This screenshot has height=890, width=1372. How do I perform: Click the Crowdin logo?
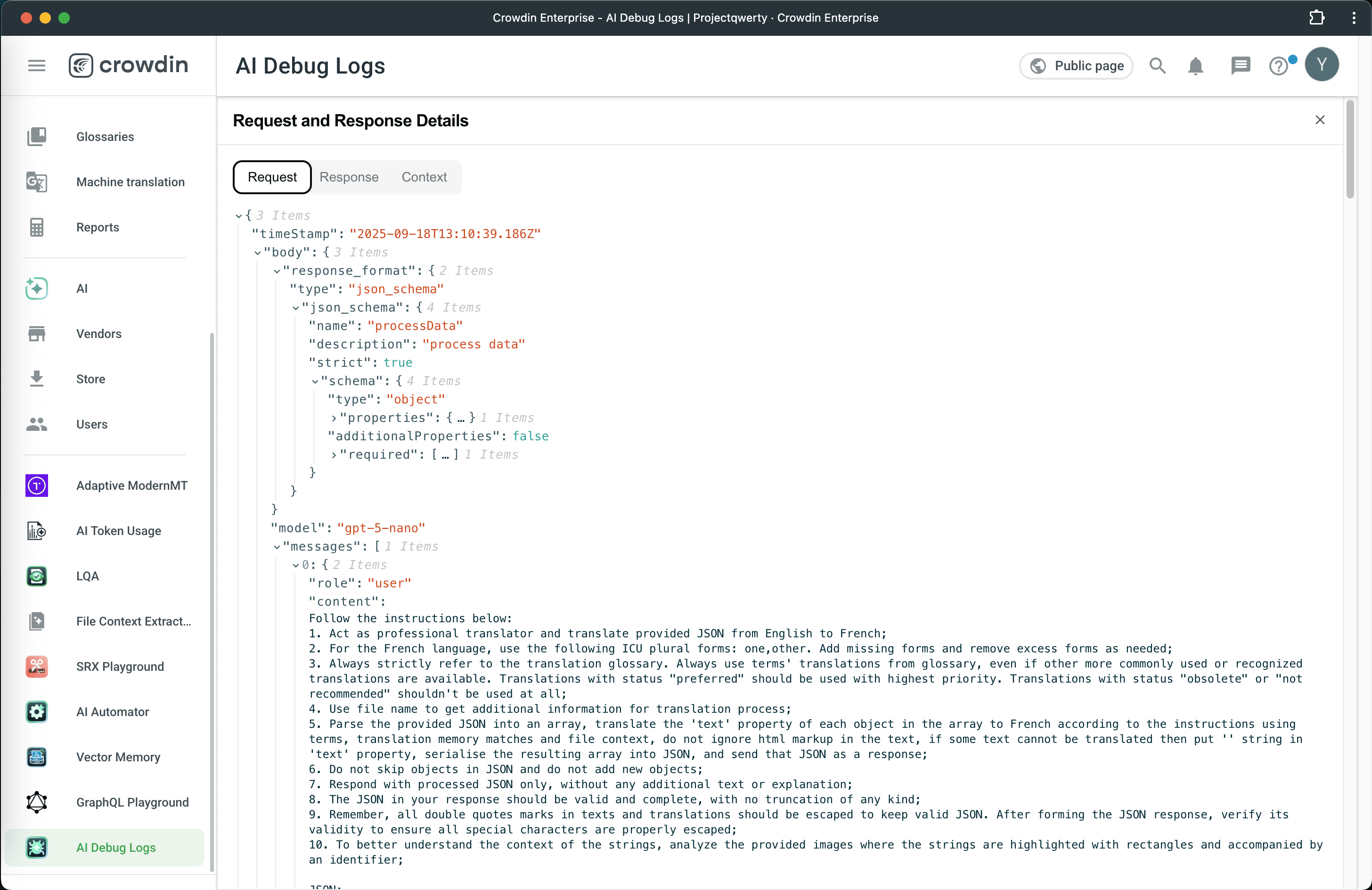tap(128, 65)
